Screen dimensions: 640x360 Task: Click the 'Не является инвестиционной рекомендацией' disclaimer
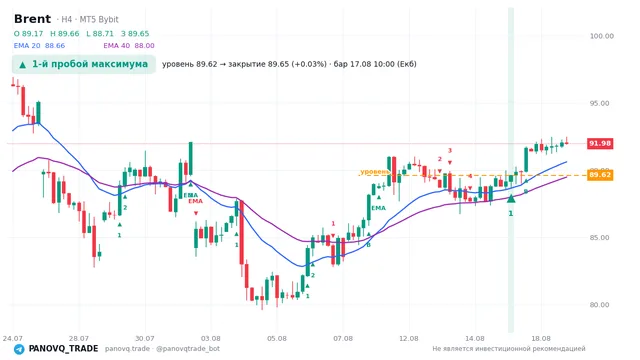(x=509, y=349)
